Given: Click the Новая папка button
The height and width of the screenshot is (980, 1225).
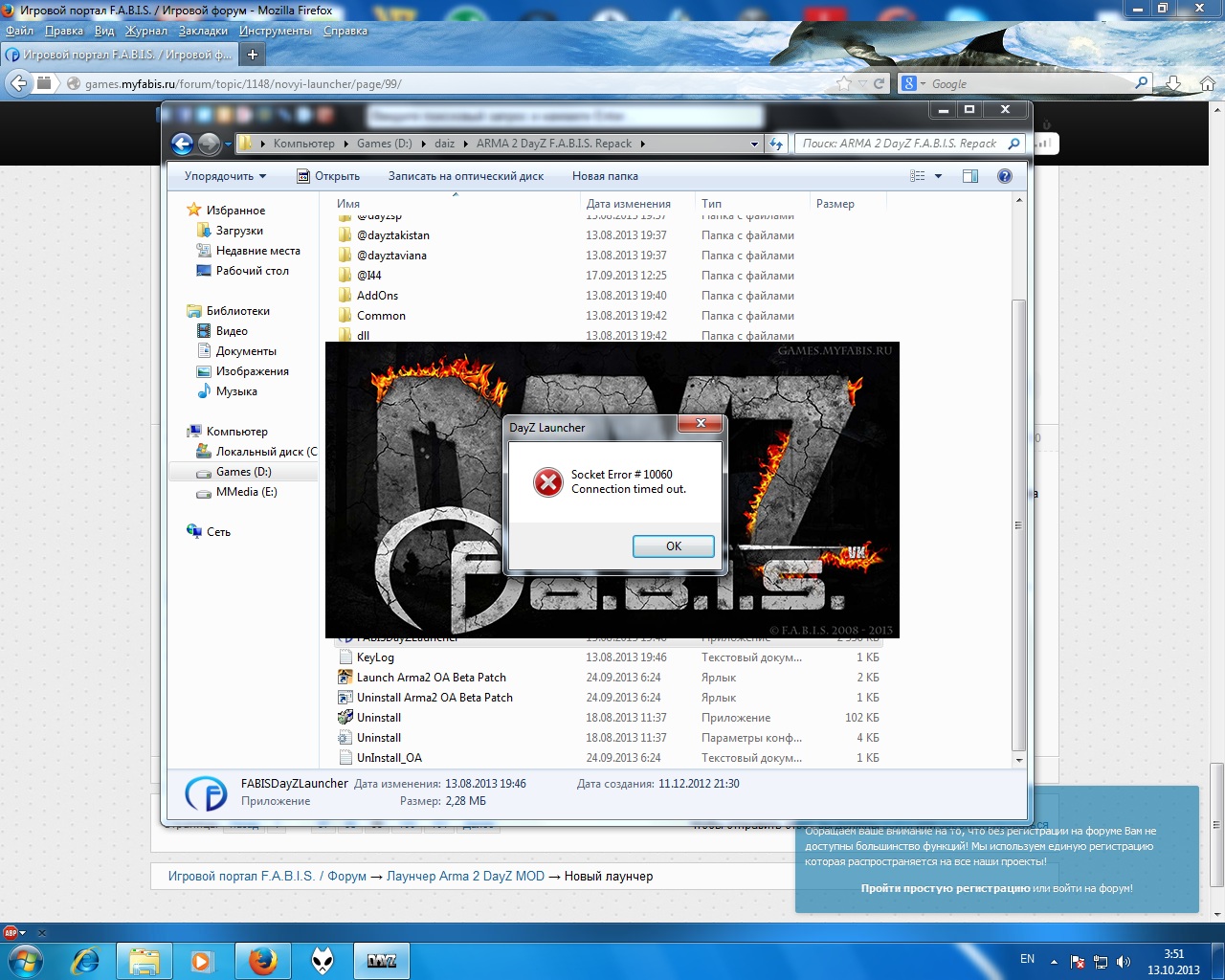Looking at the screenshot, I should (605, 176).
